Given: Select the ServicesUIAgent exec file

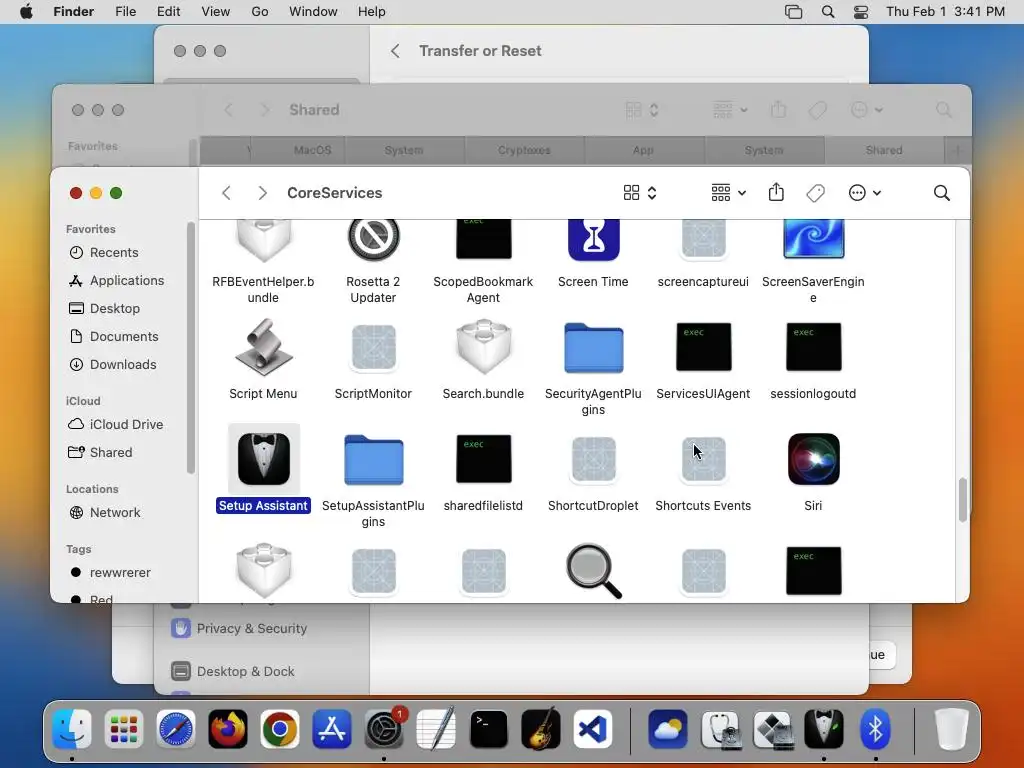Looking at the screenshot, I should [703, 347].
